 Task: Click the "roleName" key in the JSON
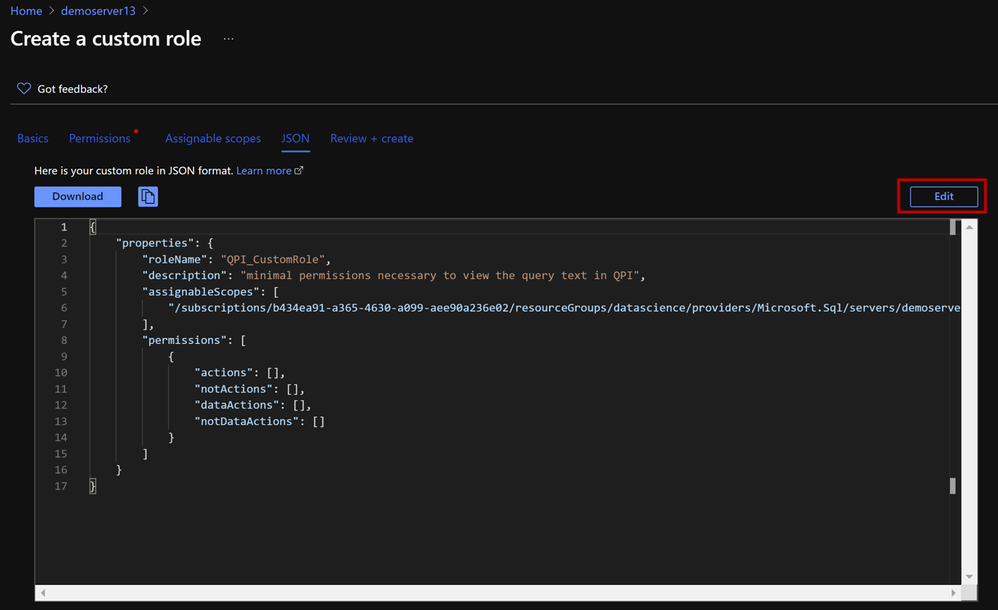(174, 259)
